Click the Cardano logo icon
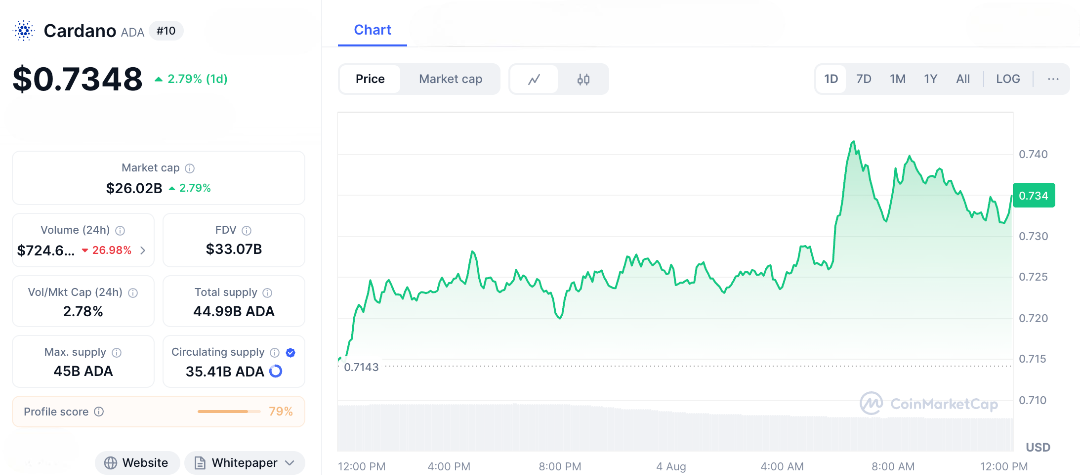The image size is (1080, 475). pos(23,31)
